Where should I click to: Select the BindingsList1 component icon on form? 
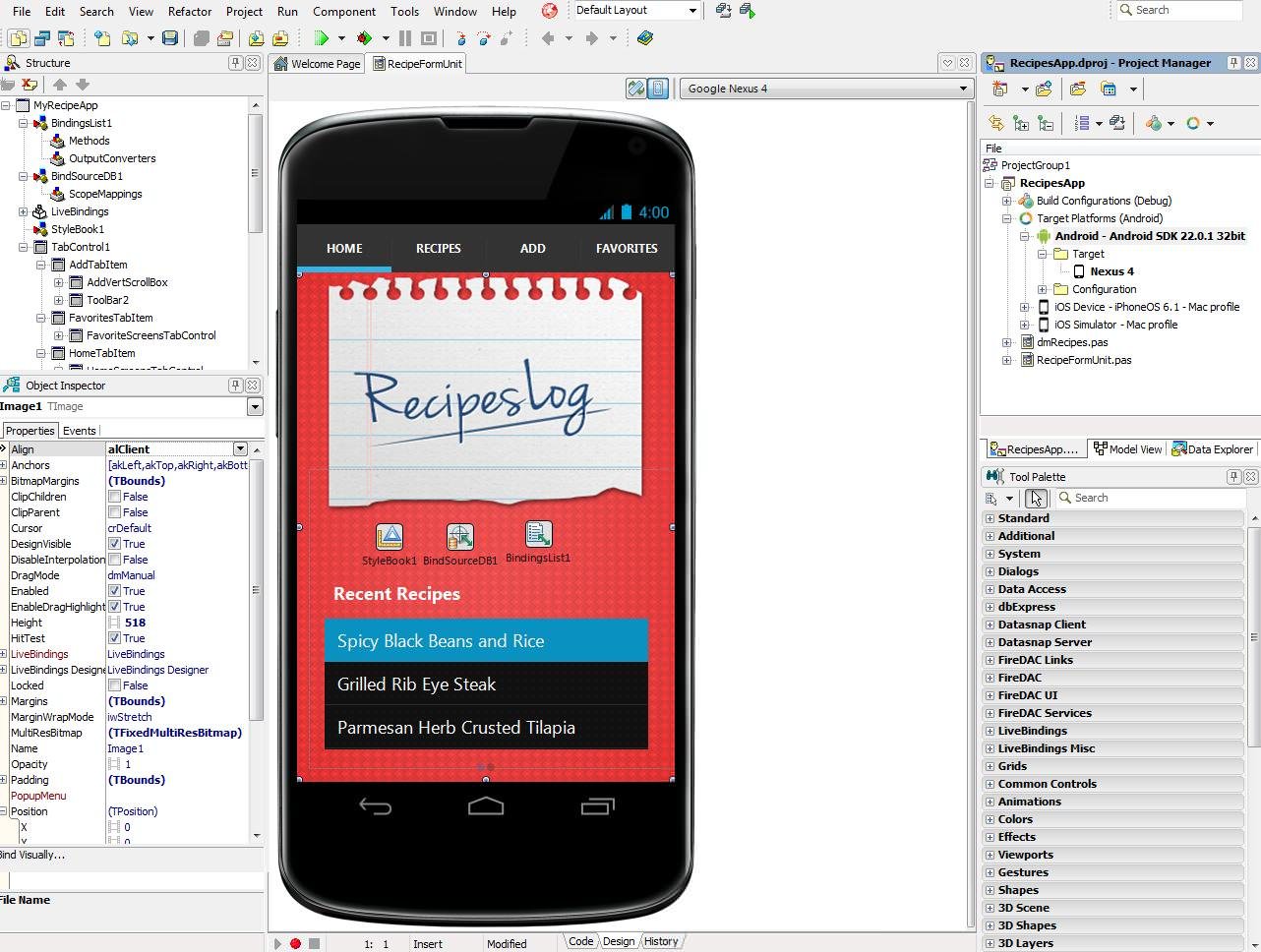[x=538, y=533]
